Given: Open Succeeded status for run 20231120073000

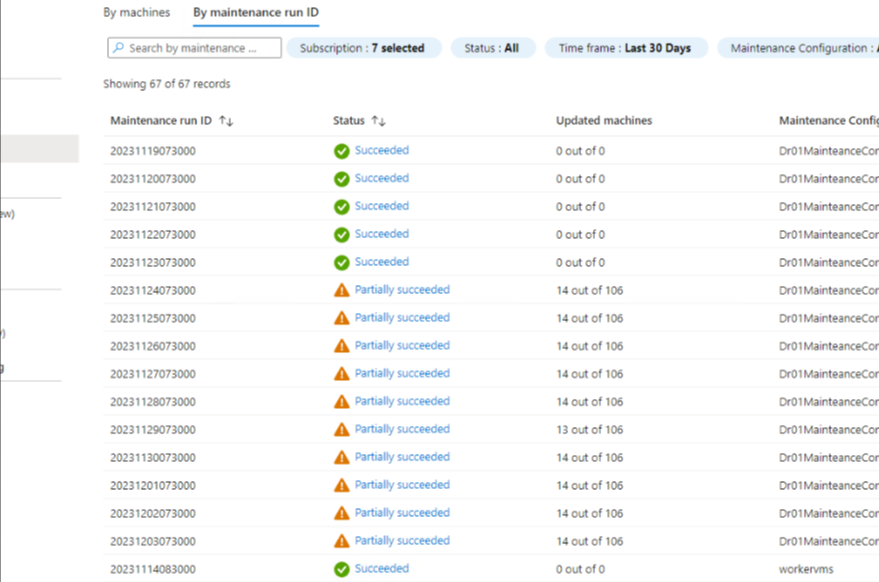Looking at the screenshot, I should coord(382,178).
